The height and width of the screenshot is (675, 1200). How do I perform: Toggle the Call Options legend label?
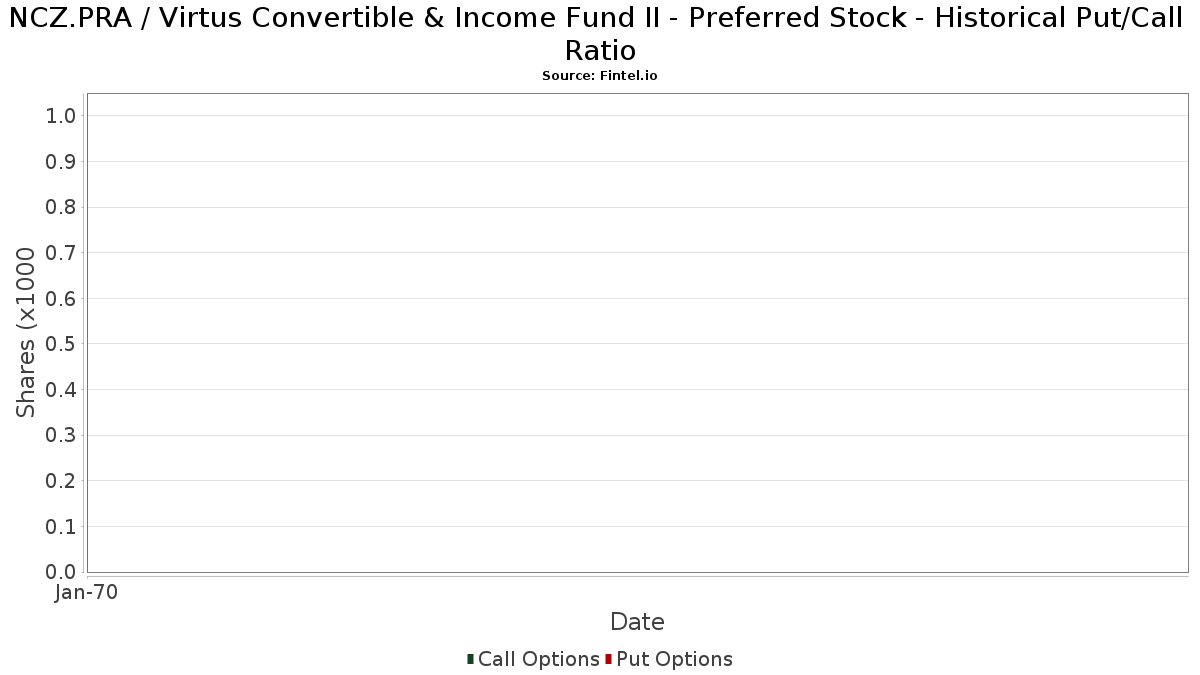coord(539,659)
